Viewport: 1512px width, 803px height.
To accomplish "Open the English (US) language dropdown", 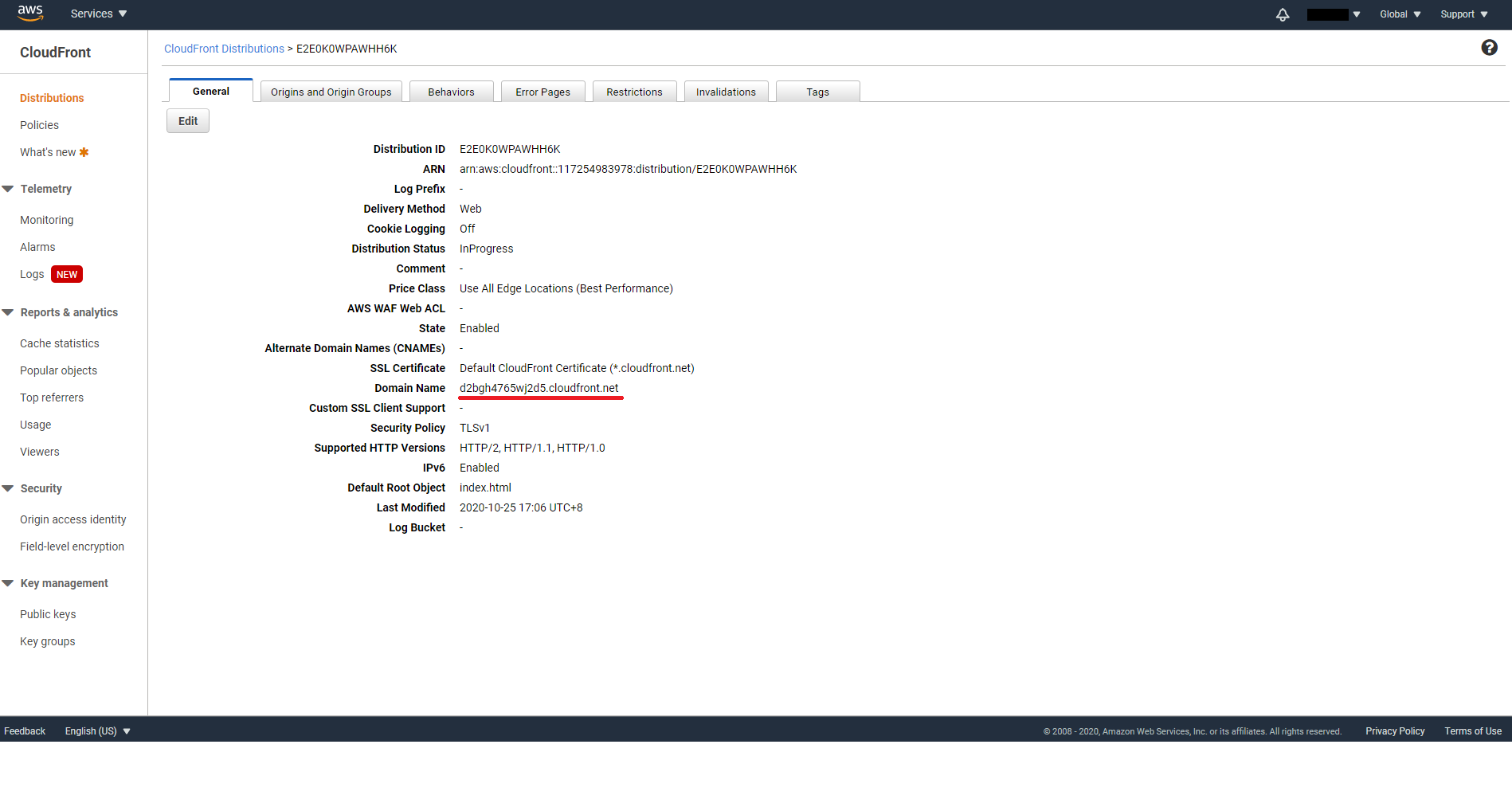I will 97,731.
